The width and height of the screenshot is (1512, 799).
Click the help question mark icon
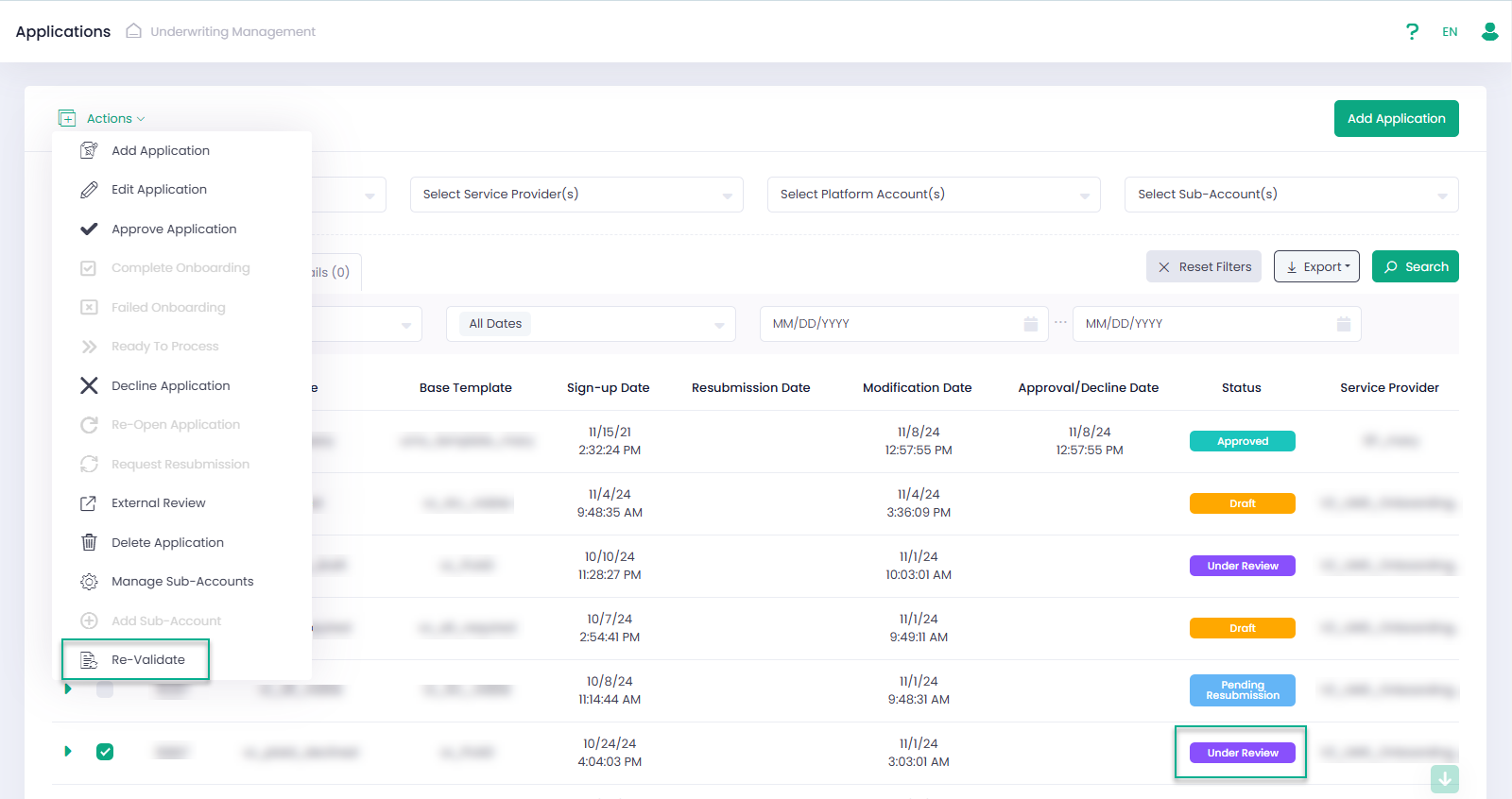click(x=1412, y=32)
